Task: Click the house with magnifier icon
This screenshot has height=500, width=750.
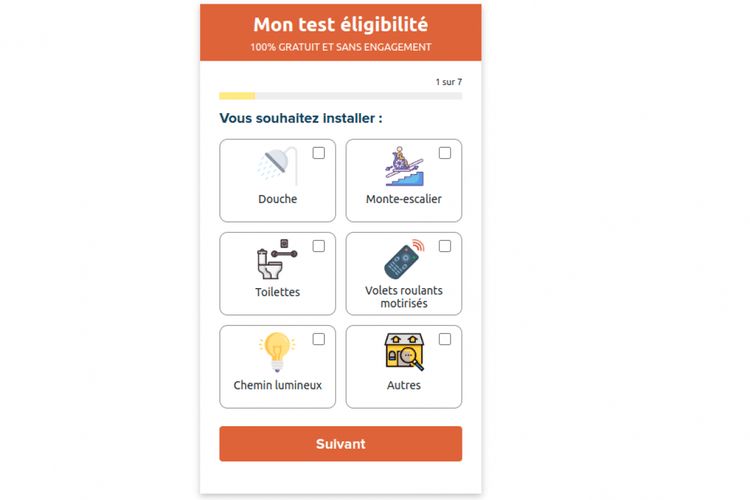Action: pyautogui.click(x=404, y=352)
